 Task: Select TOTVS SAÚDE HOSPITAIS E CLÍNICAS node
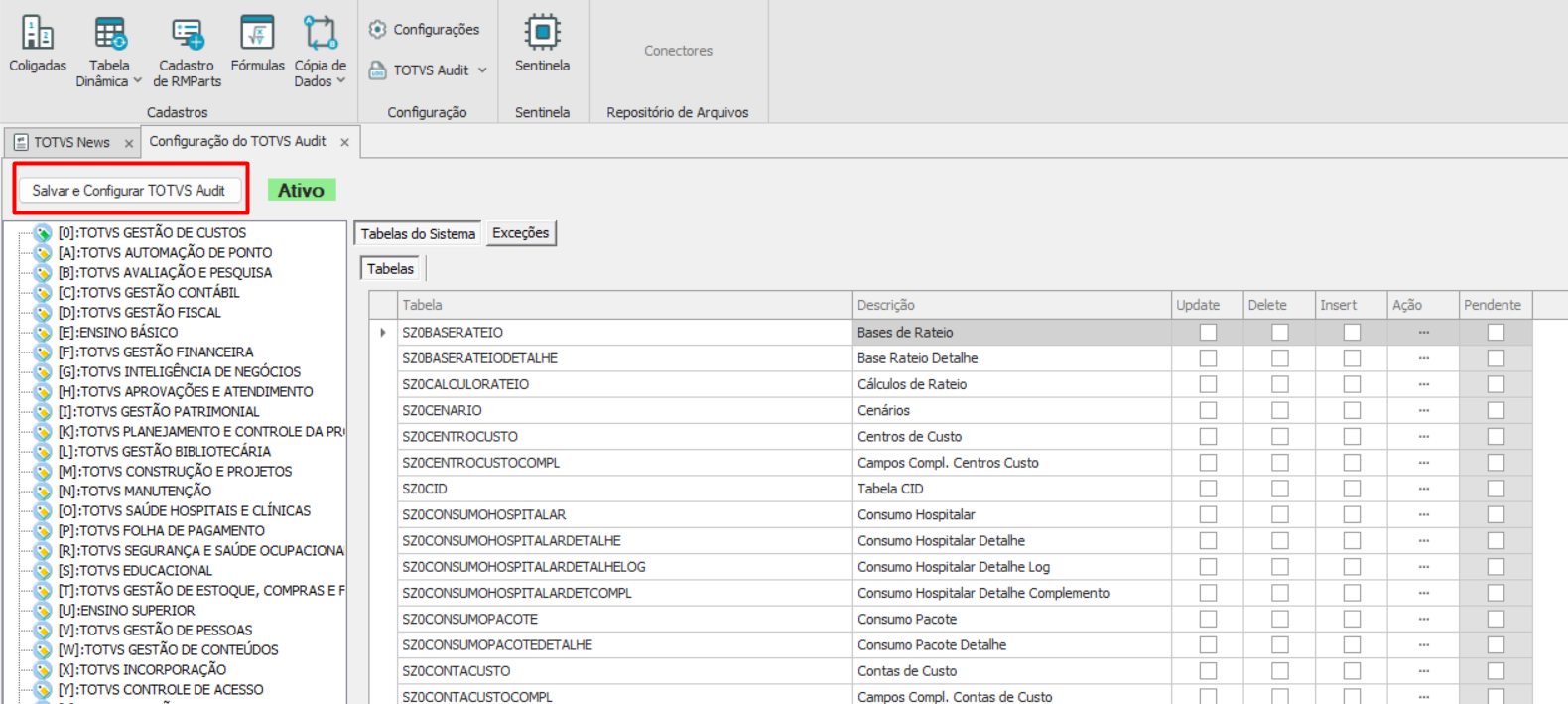(185, 511)
